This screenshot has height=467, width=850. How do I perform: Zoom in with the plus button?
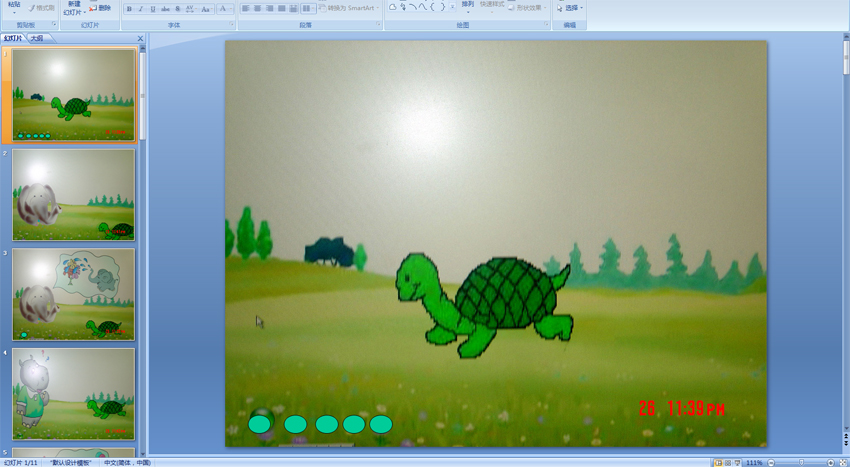pyautogui.click(x=830, y=463)
